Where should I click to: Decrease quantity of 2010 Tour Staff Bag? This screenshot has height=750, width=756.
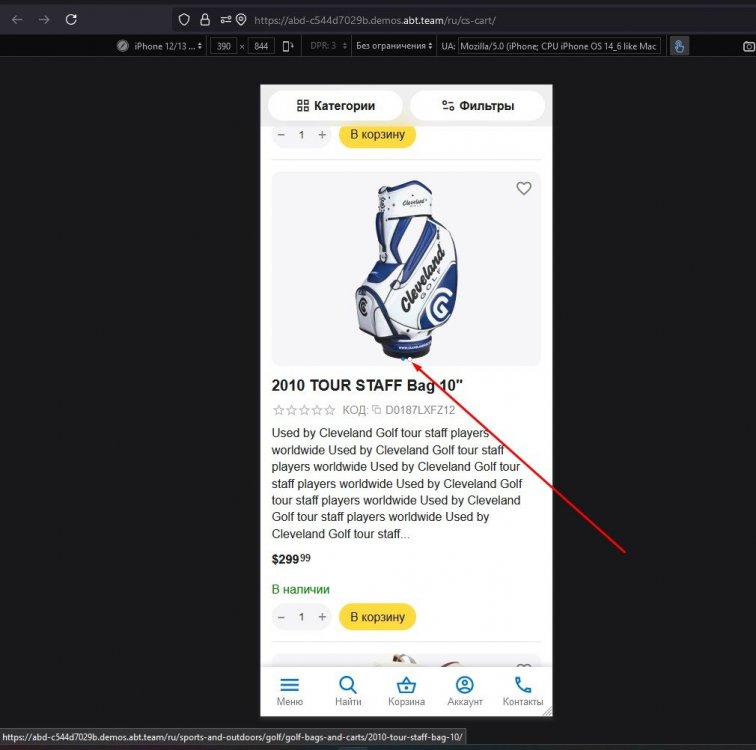coord(282,617)
